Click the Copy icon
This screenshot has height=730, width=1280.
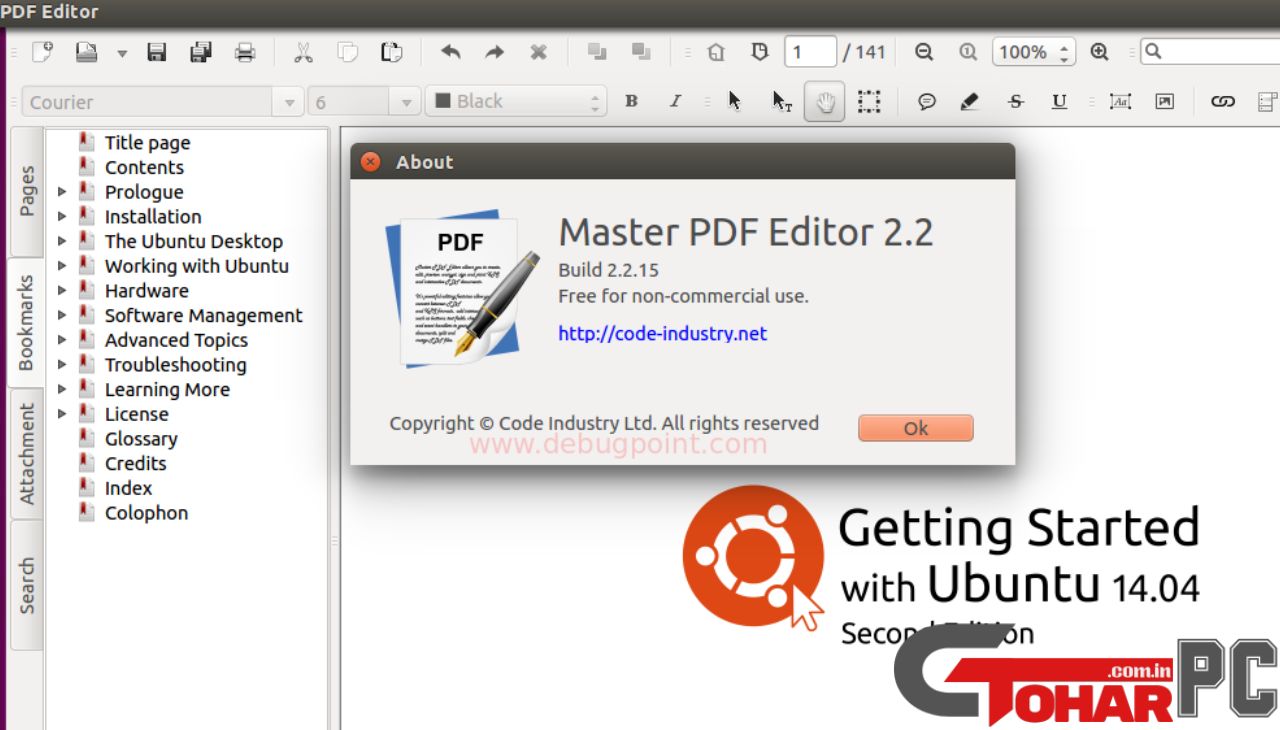[x=347, y=52]
